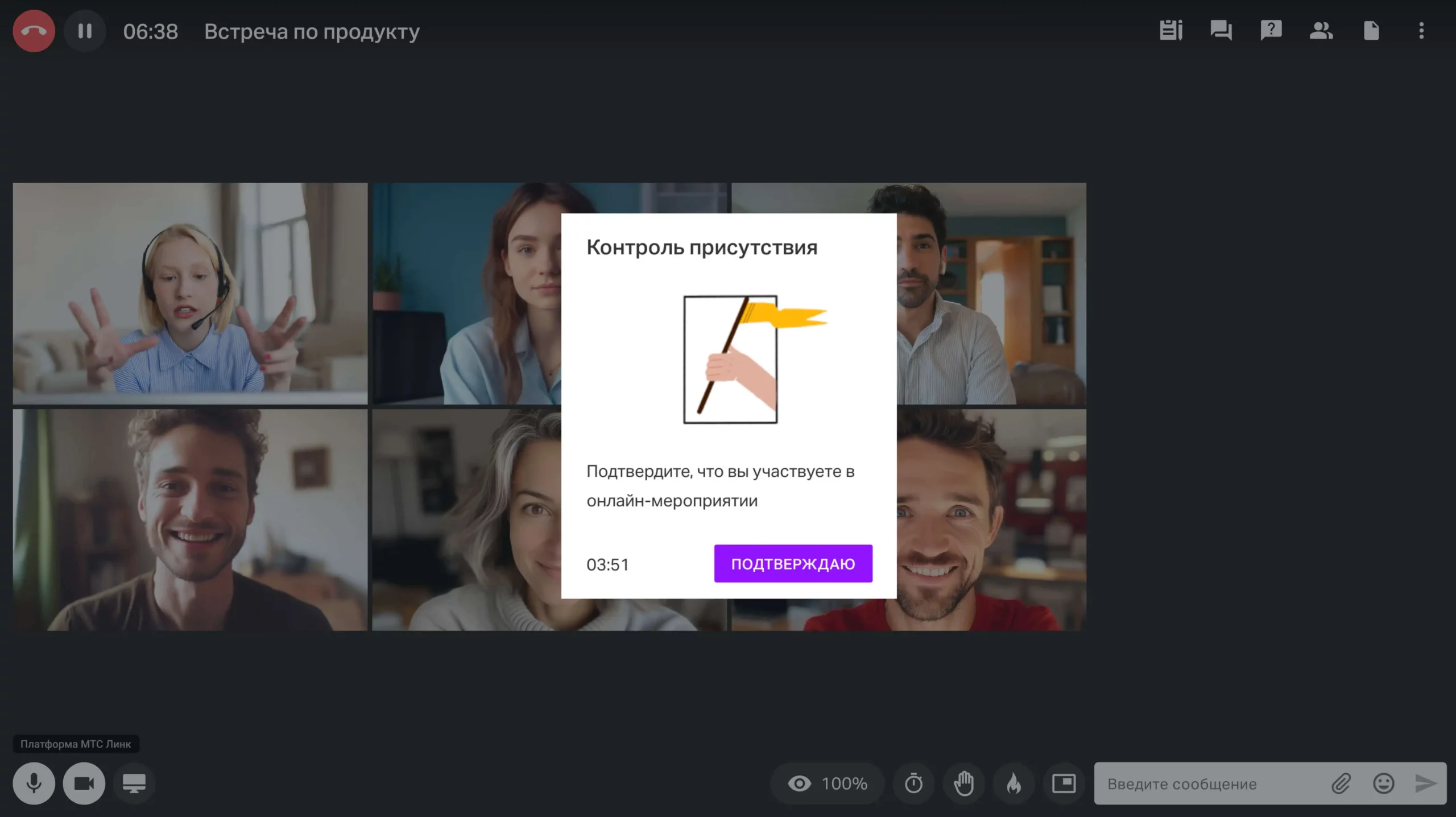Toggle the microphone on/off
This screenshot has height=817, width=1456.
(x=33, y=783)
